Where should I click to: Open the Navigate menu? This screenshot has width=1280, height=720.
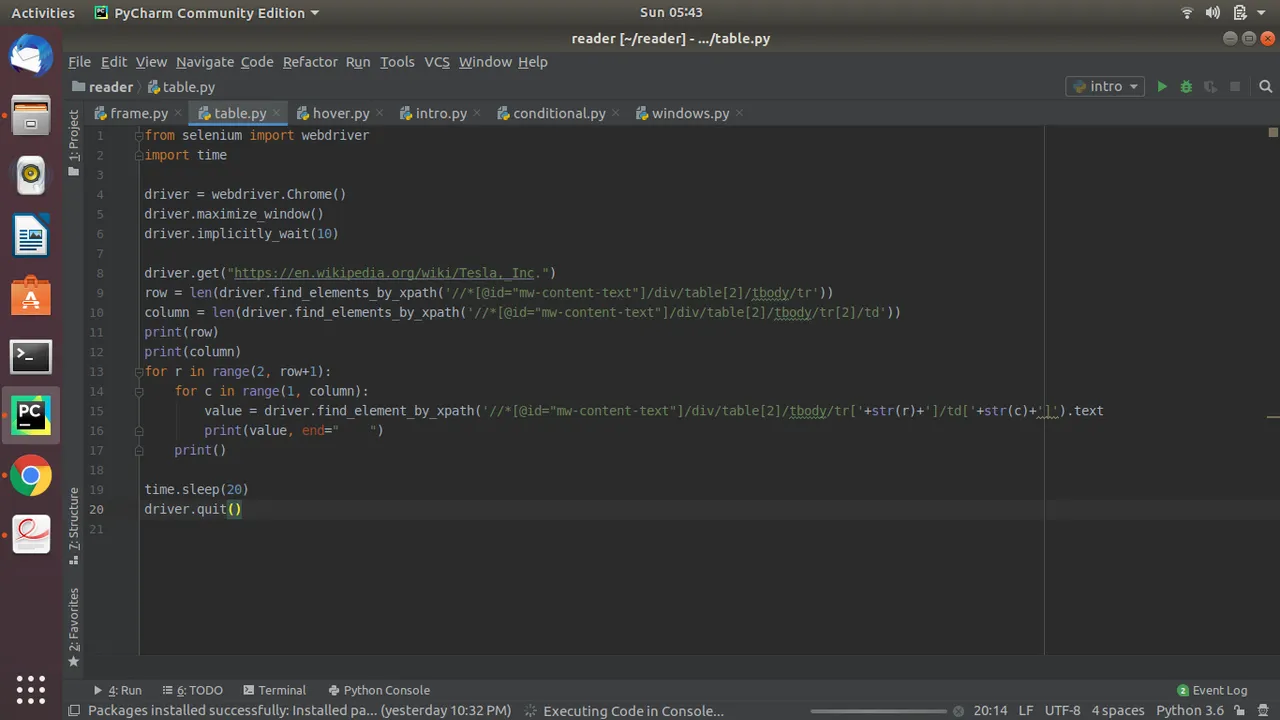click(x=205, y=62)
